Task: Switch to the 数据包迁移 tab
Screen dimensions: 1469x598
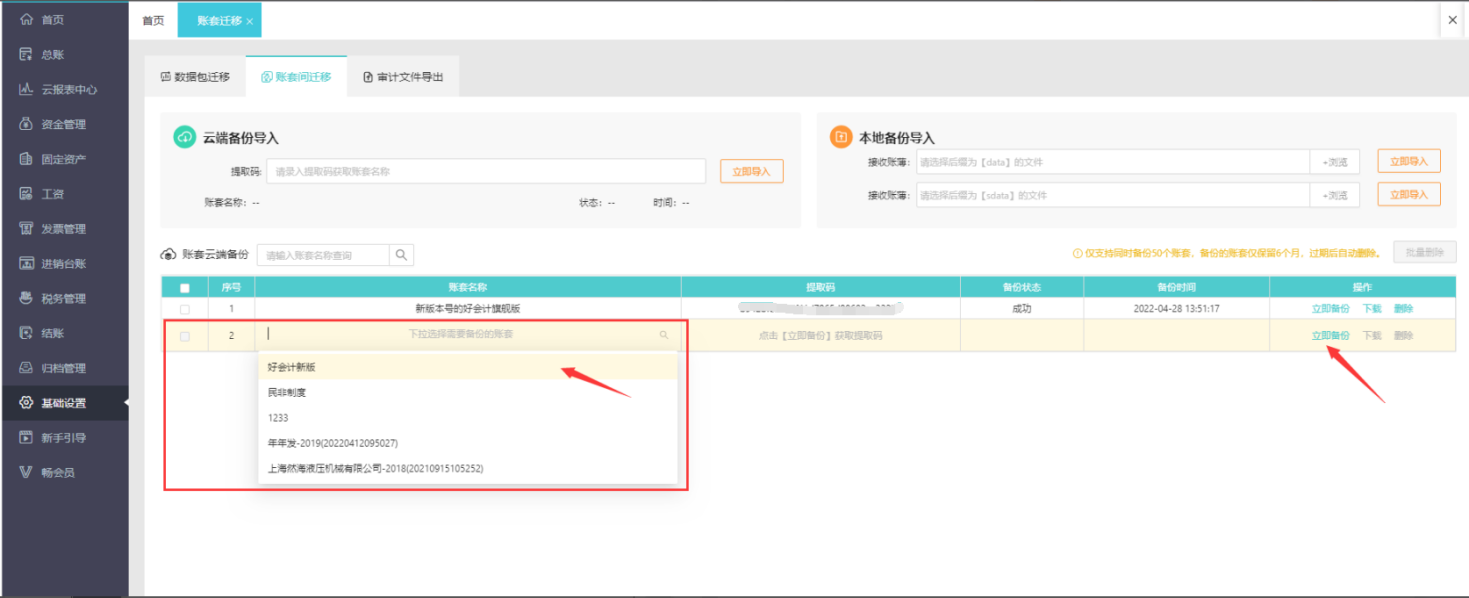Action: point(195,77)
